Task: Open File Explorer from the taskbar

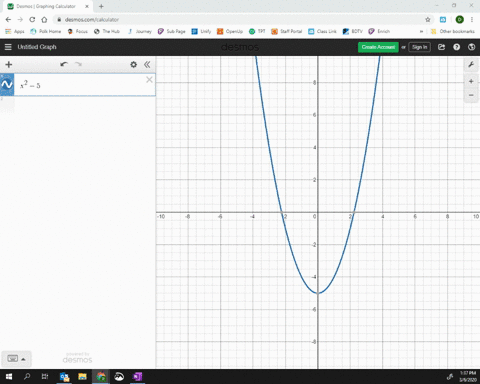Action: coord(82,377)
